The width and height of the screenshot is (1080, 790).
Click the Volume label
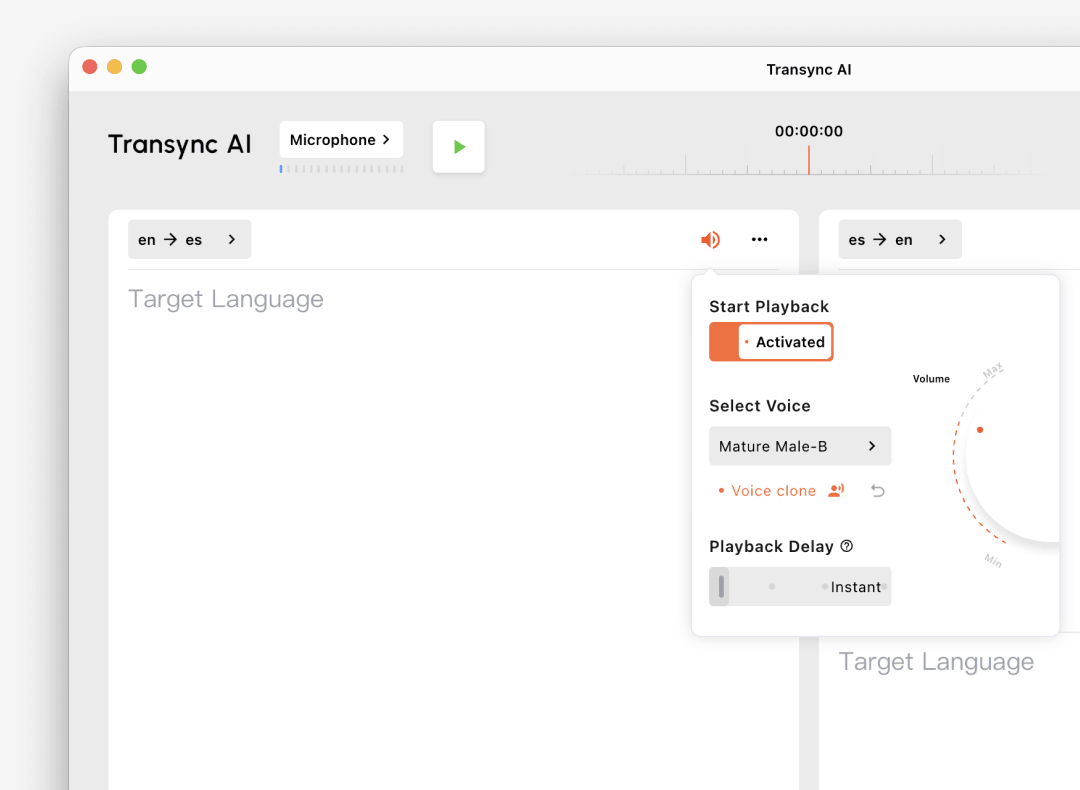[931, 379]
